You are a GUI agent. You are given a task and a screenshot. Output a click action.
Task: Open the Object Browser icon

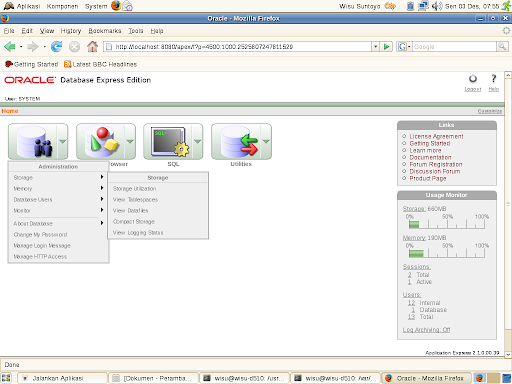[101, 141]
